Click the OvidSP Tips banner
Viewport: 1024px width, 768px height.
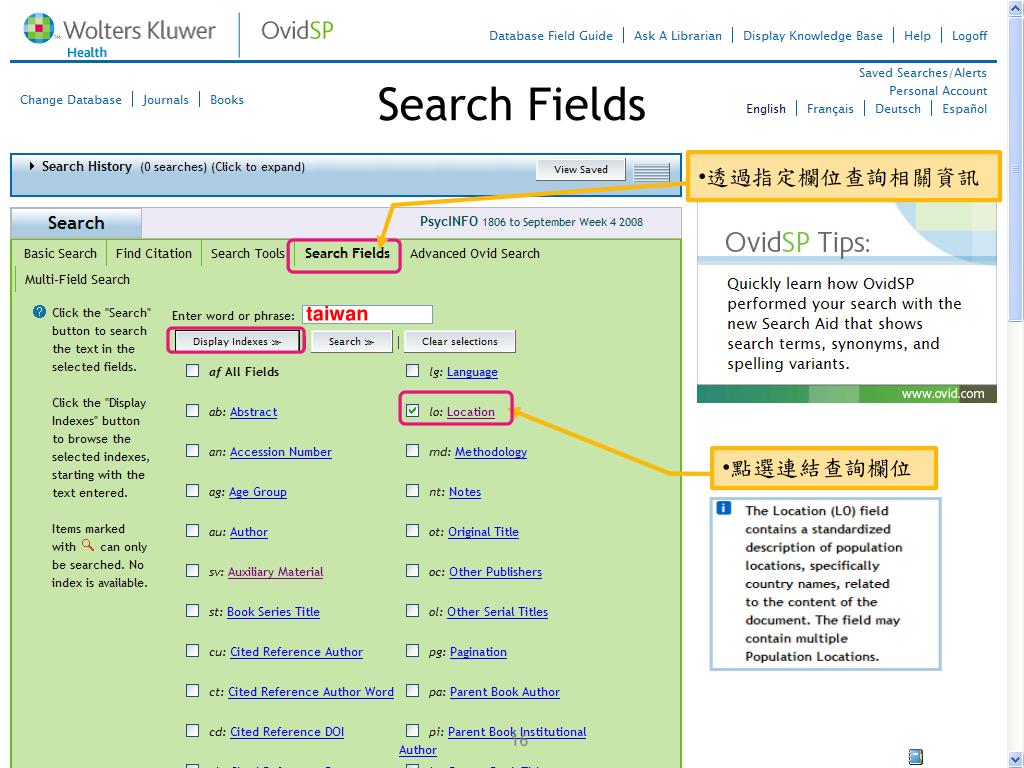(x=846, y=302)
